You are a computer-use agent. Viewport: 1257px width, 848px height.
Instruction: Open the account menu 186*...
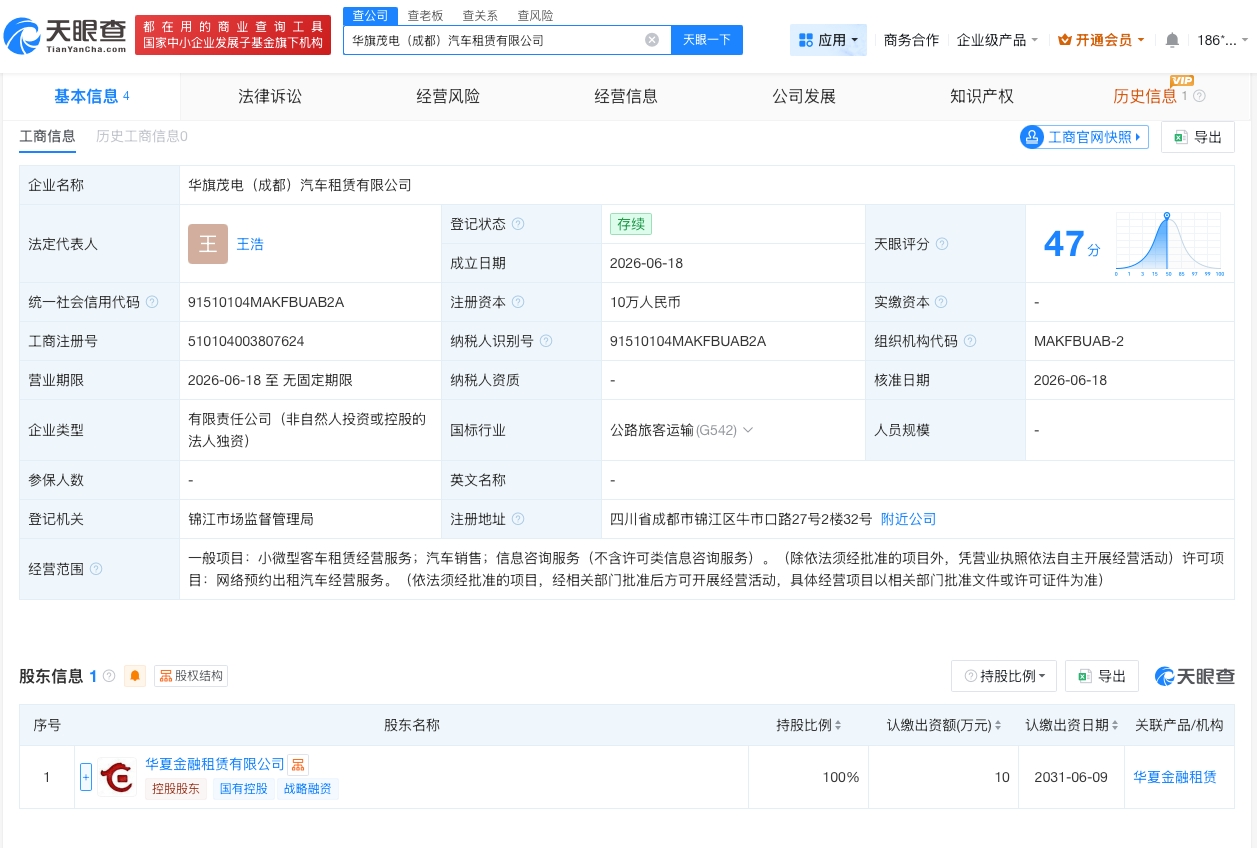pyautogui.click(x=1222, y=40)
